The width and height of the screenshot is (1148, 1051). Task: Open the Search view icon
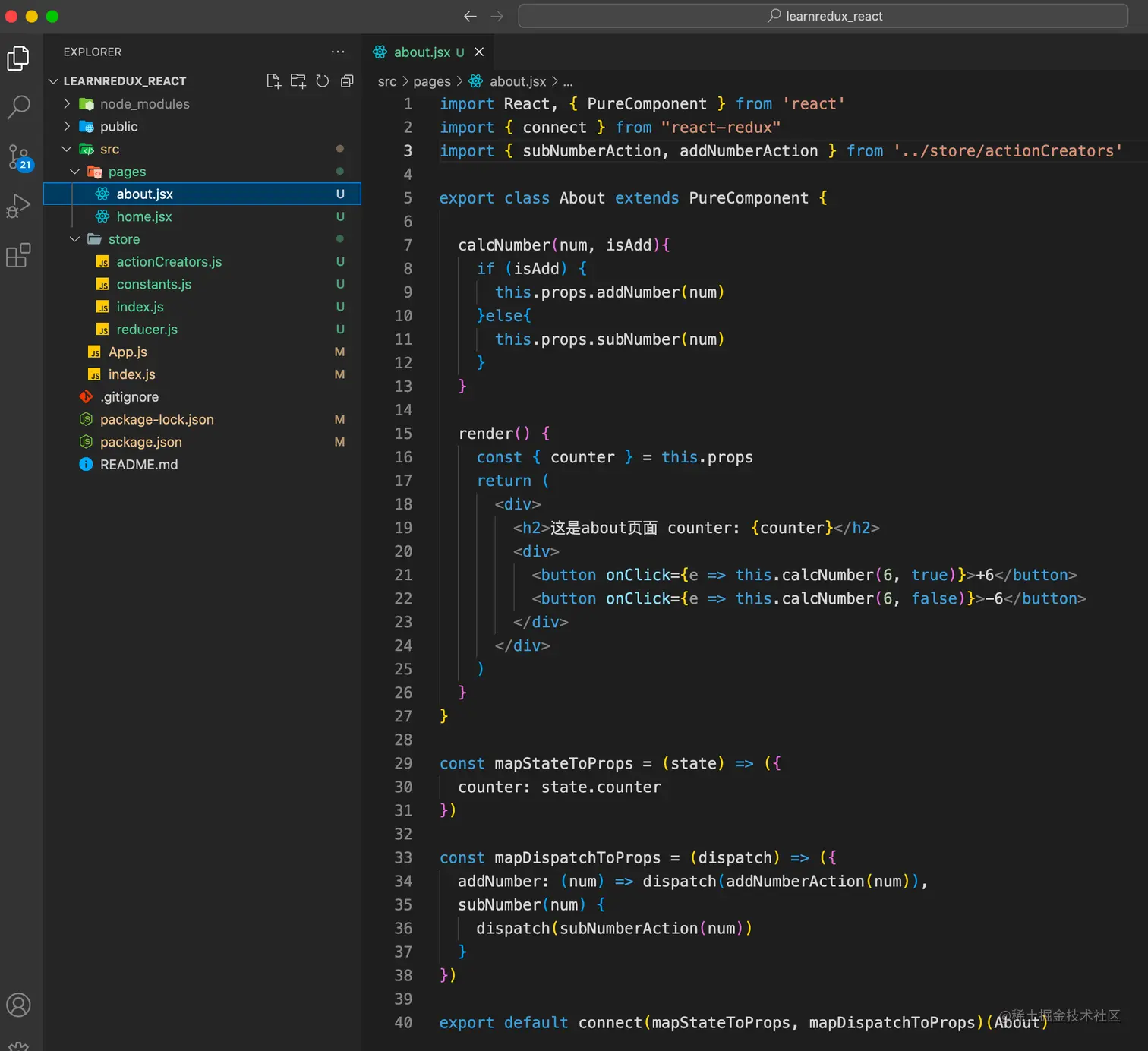(x=18, y=107)
